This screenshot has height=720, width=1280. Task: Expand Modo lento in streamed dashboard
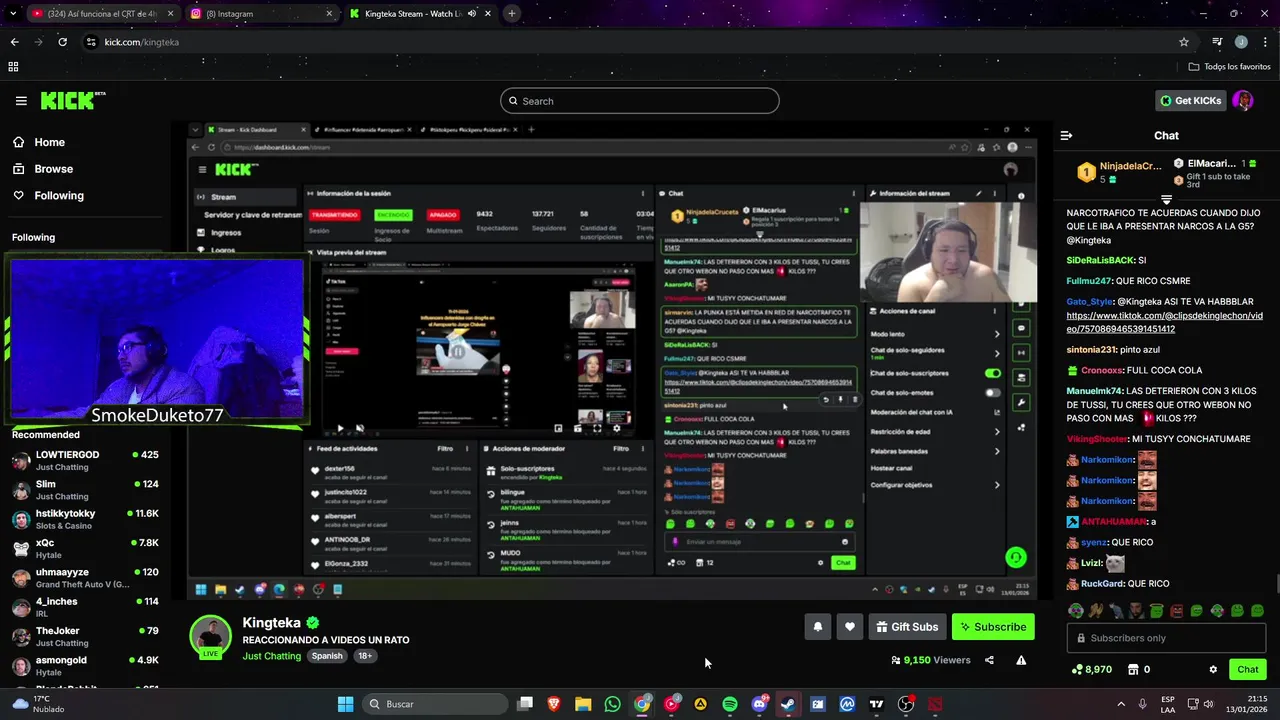click(996, 334)
